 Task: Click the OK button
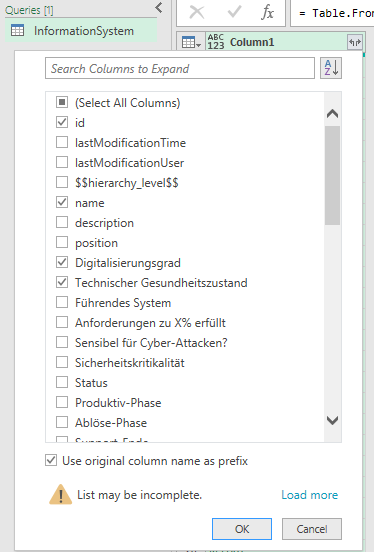(x=242, y=529)
